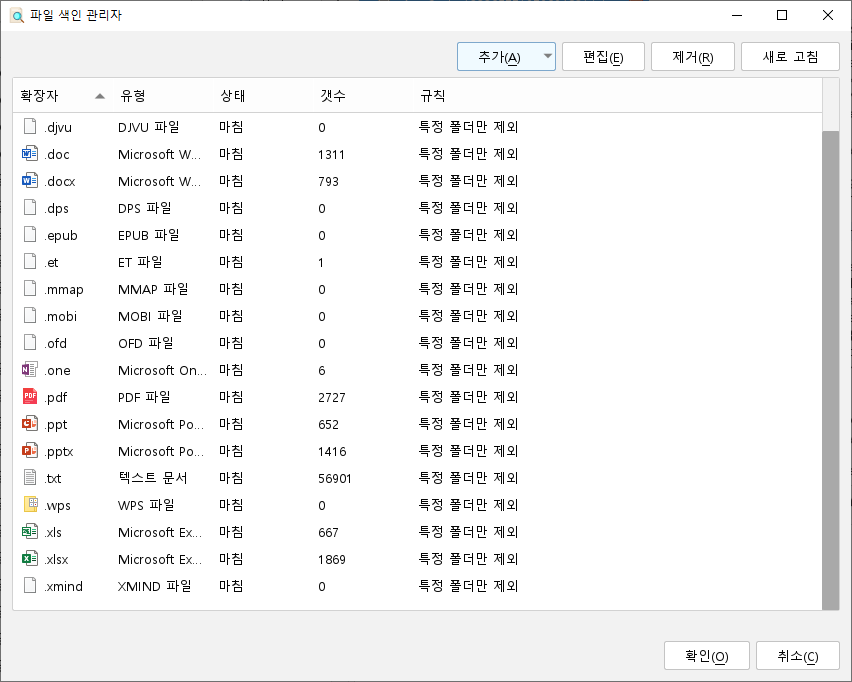Click the blank file icon for .epub
Viewport: 852px width, 682px height.
pos(30,235)
